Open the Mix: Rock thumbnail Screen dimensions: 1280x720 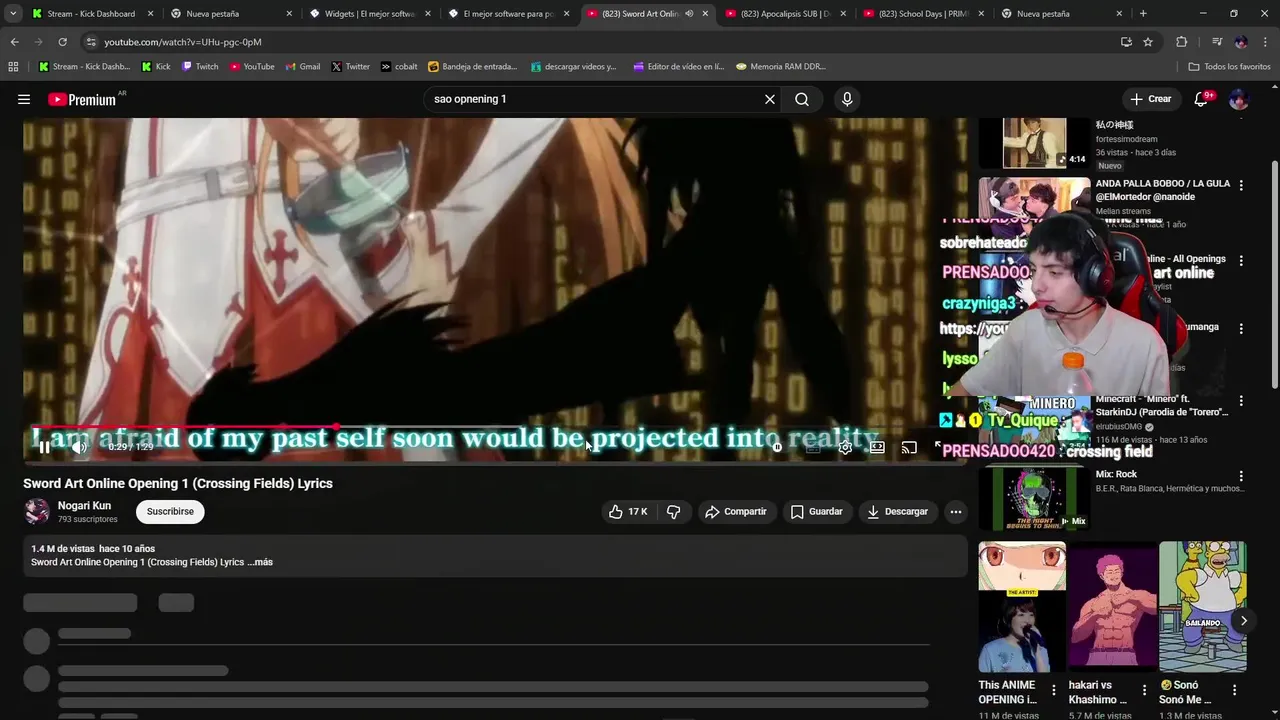[x=1034, y=497]
